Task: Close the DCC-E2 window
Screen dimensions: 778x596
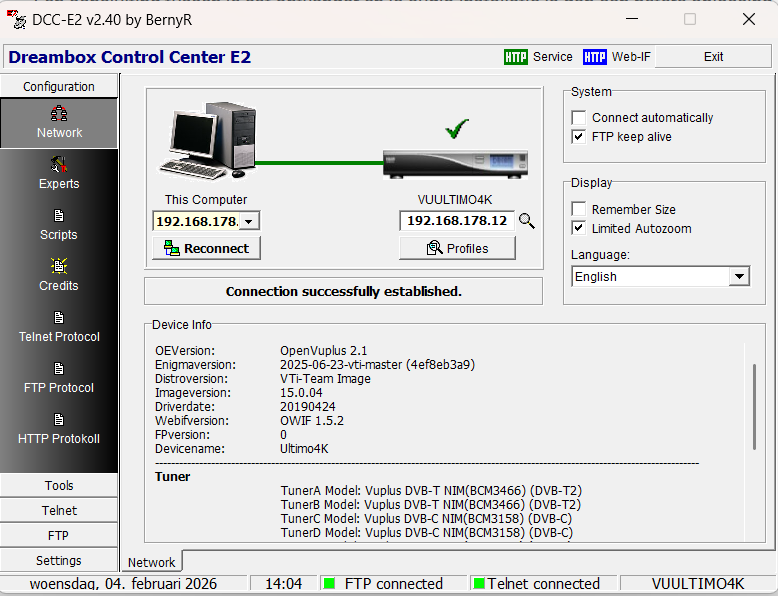Action: tap(749, 19)
